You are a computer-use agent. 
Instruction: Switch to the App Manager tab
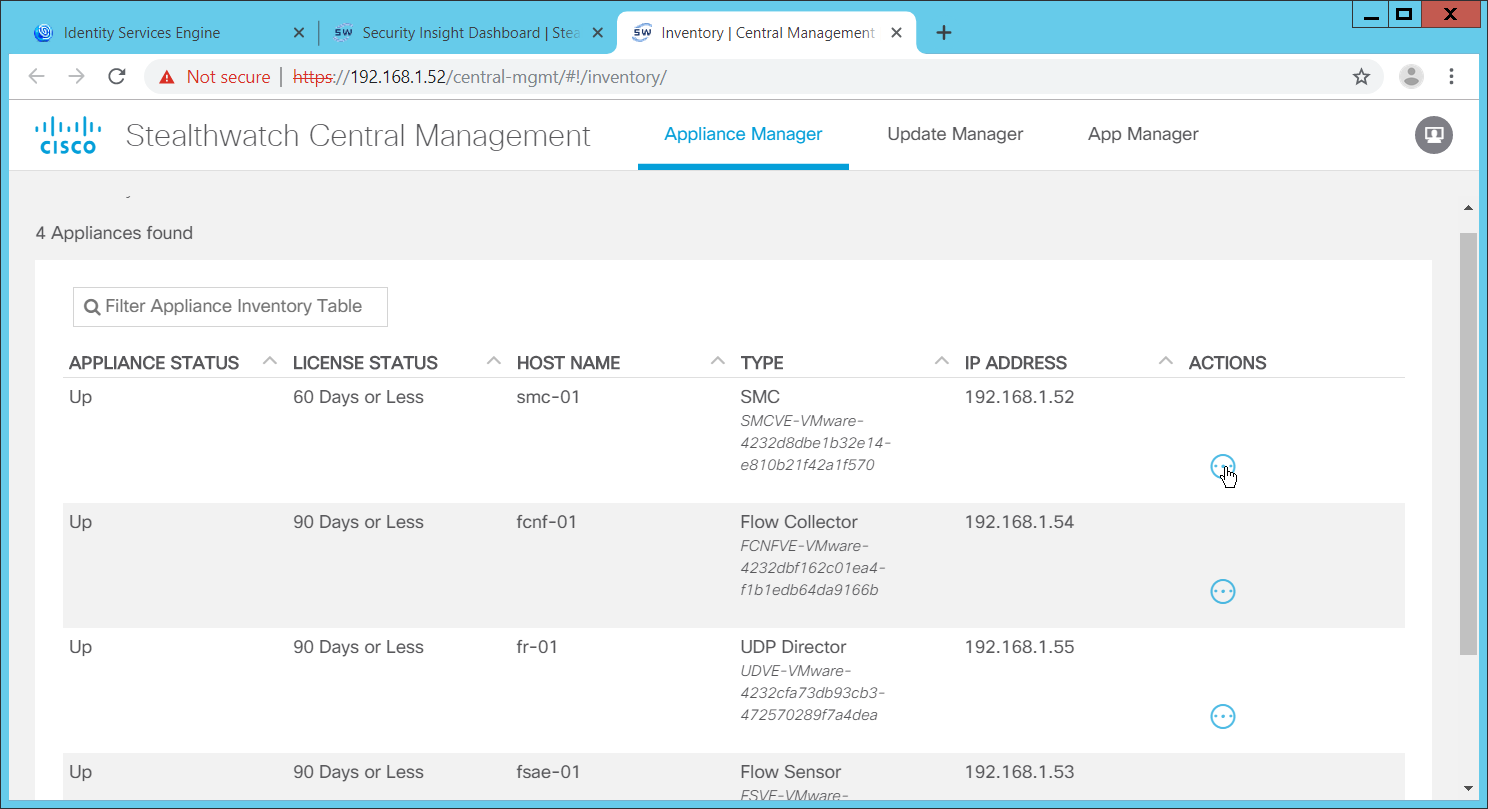click(x=1143, y=134)
